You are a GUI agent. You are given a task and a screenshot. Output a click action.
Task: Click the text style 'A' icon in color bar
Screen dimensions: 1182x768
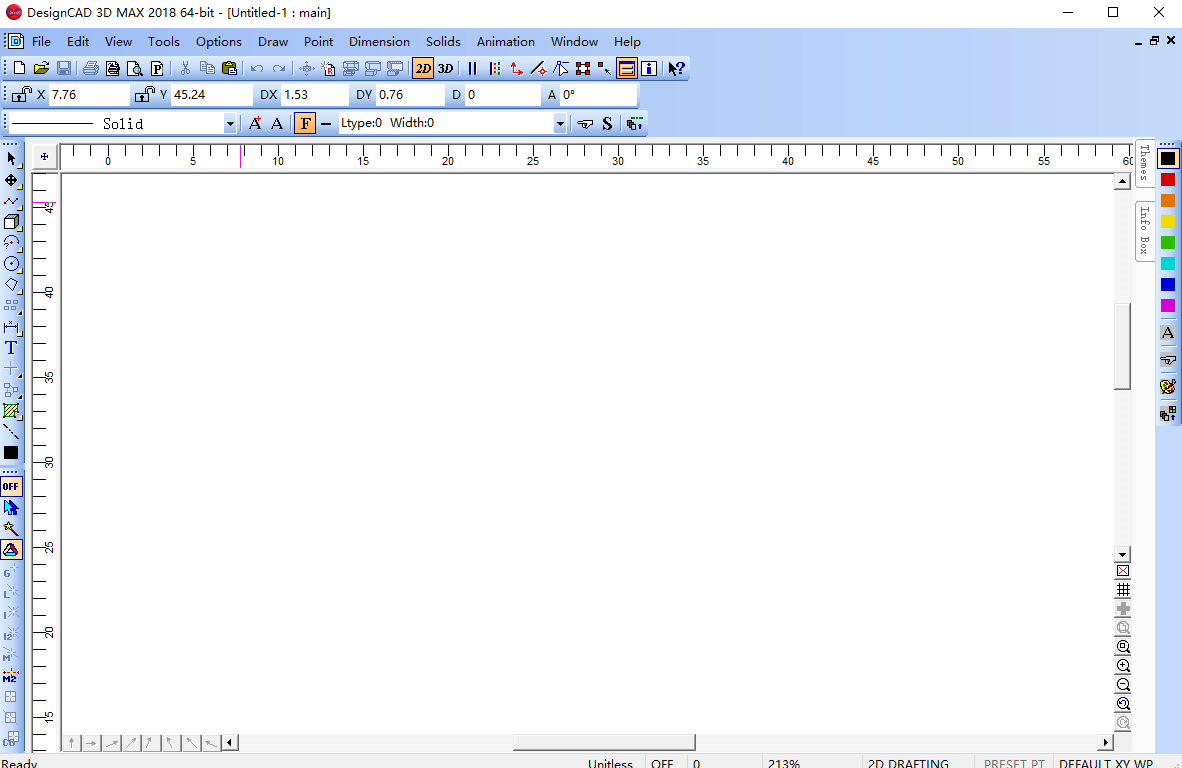(1168, 332)
